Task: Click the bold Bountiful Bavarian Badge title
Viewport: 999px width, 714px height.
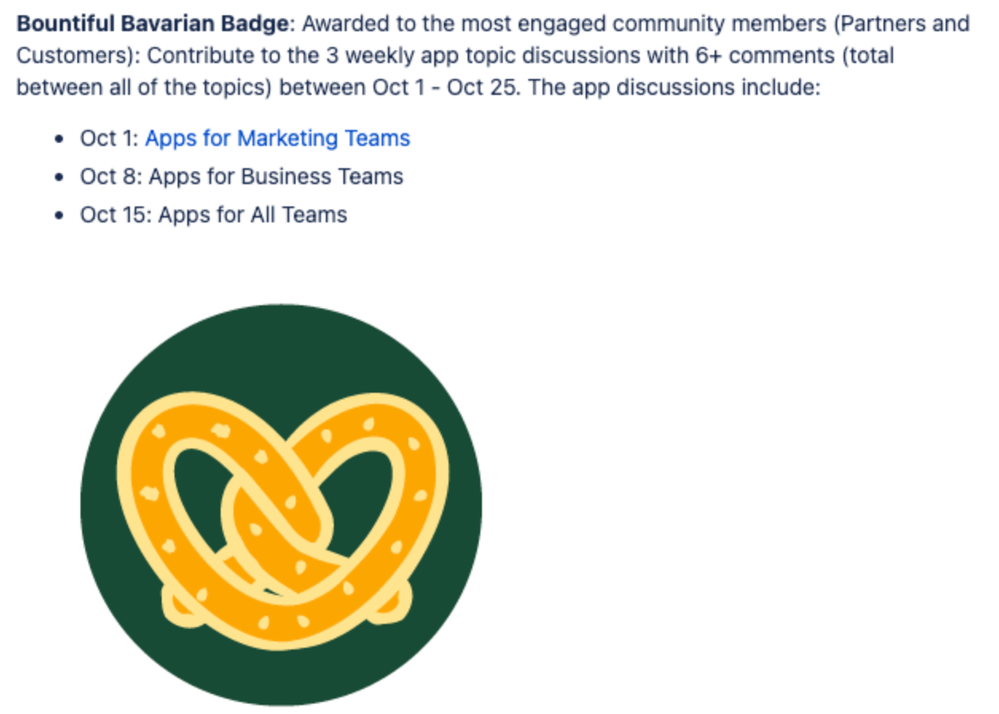Action: (x=153, y=24)
